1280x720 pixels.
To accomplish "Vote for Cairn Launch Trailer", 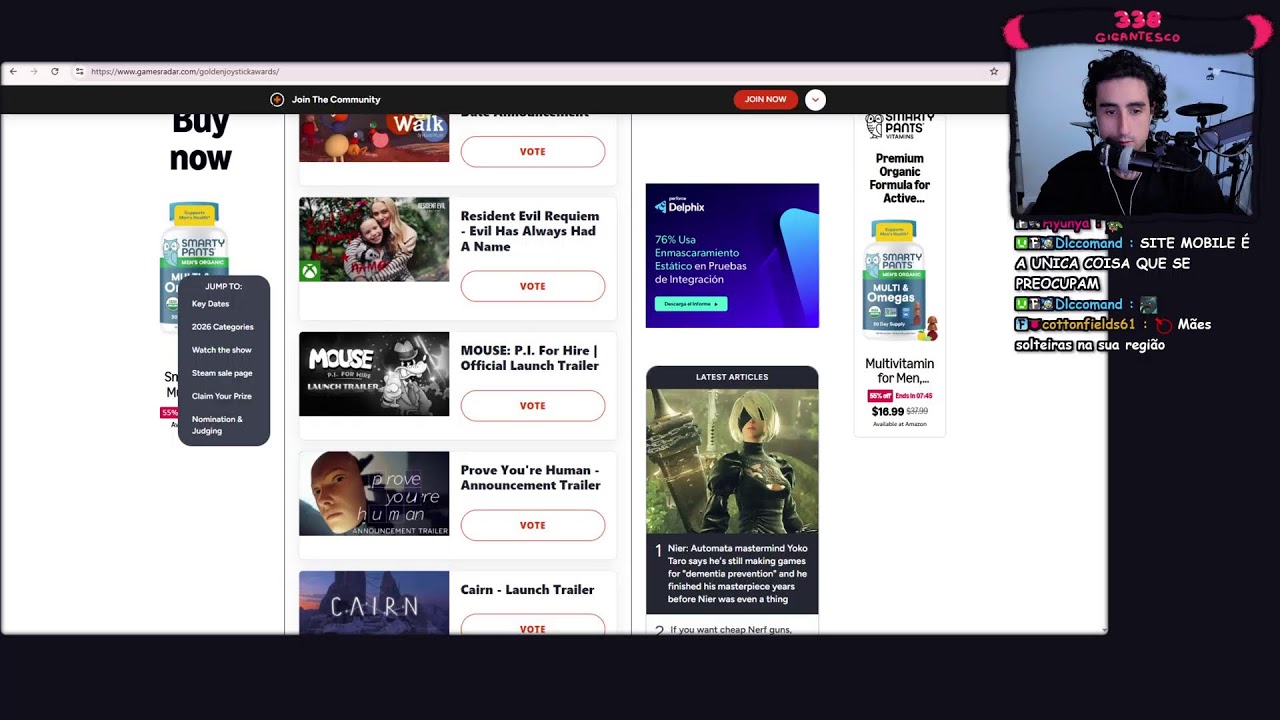I will tap(533, 626).
